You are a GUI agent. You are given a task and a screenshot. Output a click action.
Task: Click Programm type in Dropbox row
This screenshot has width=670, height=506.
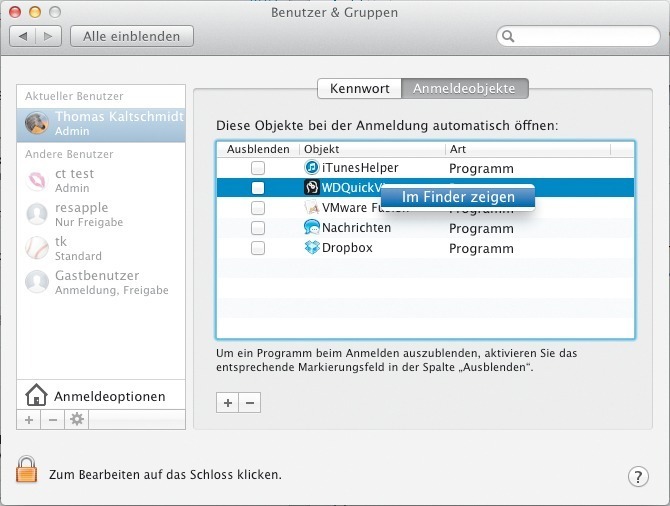click(481, 249)
